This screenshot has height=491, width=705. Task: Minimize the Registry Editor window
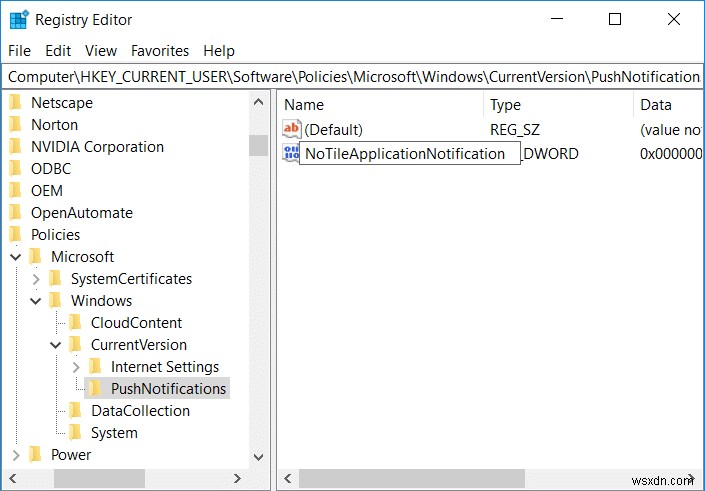point(557,19)
